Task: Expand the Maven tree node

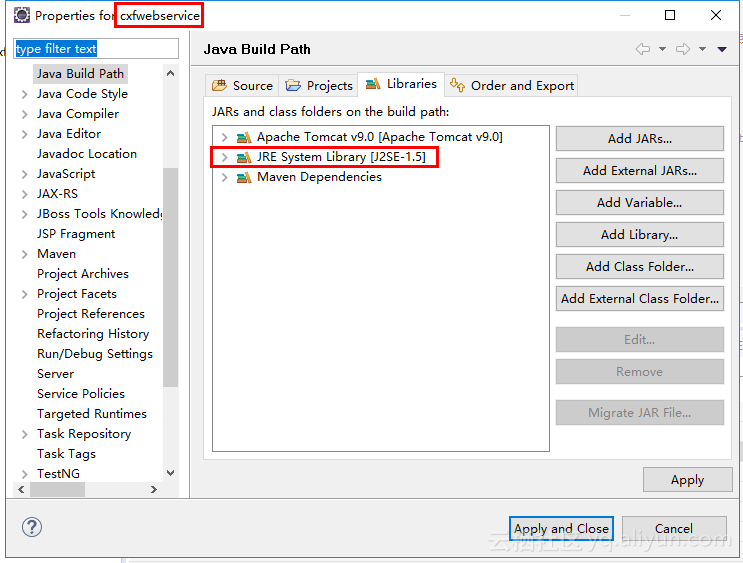Action: [25, 254]
